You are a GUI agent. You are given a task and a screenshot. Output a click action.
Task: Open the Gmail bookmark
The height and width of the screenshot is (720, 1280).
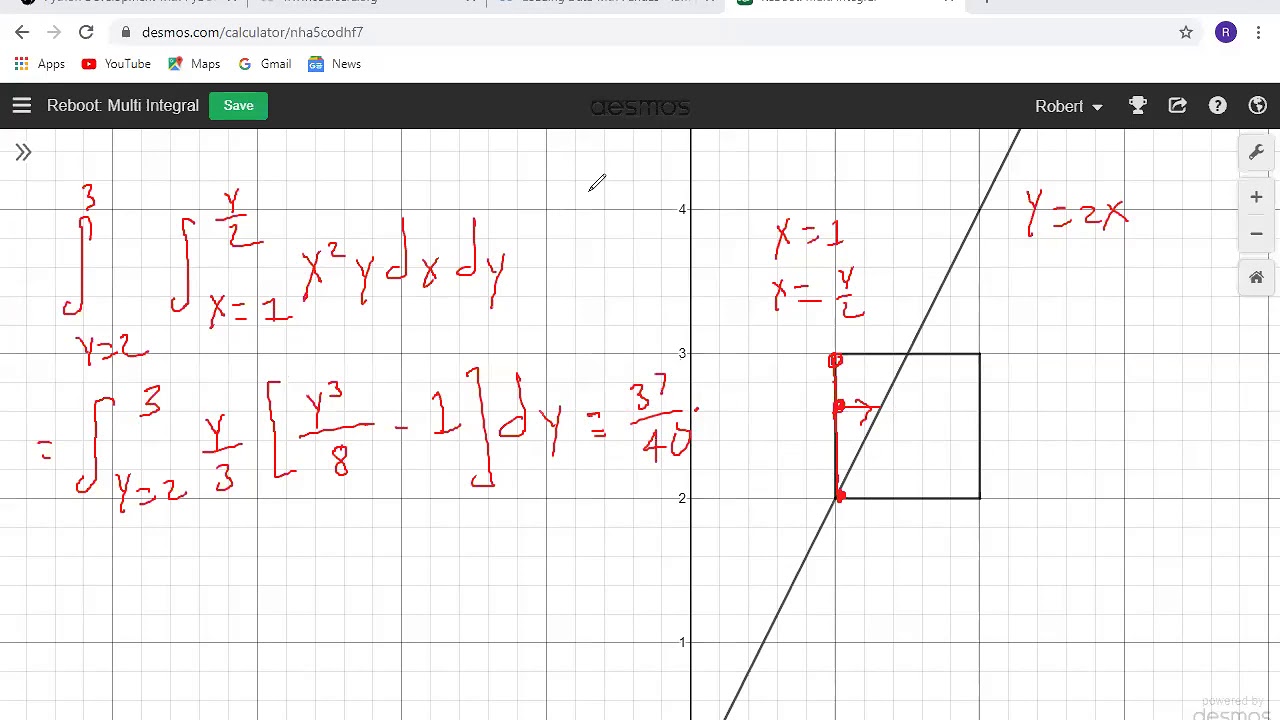pos(265,64)
